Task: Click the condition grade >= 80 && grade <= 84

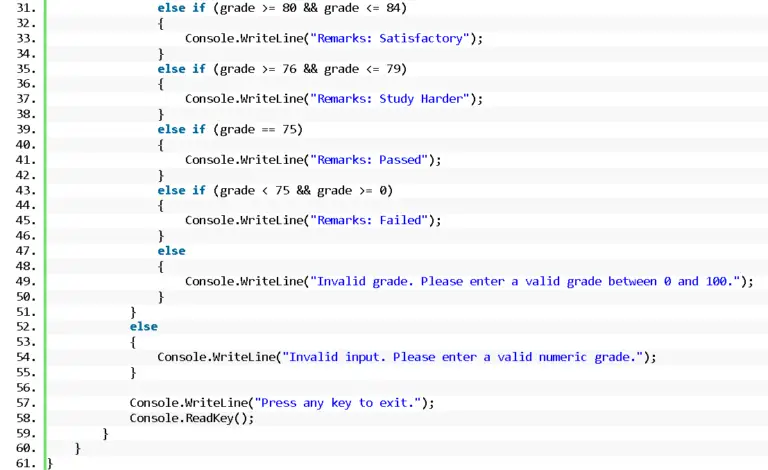Action: click(x=310, y=8)
